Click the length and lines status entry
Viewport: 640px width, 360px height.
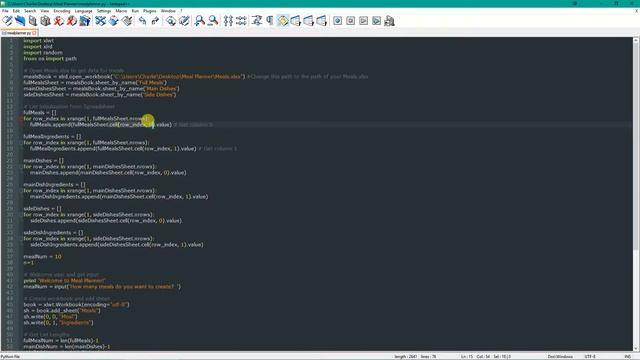pos(415,357)
